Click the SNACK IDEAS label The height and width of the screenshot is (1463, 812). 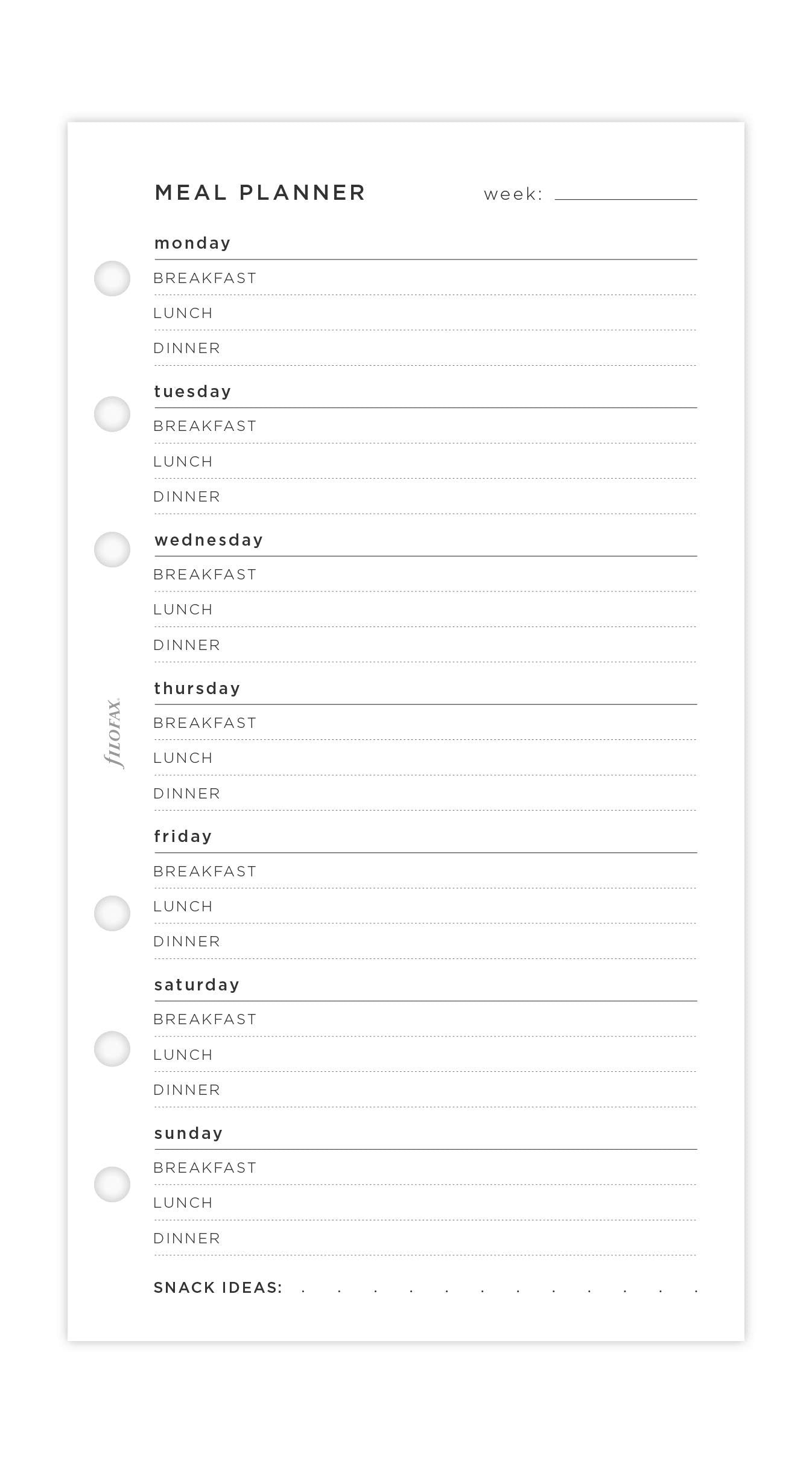click(x=218, y=1288)
